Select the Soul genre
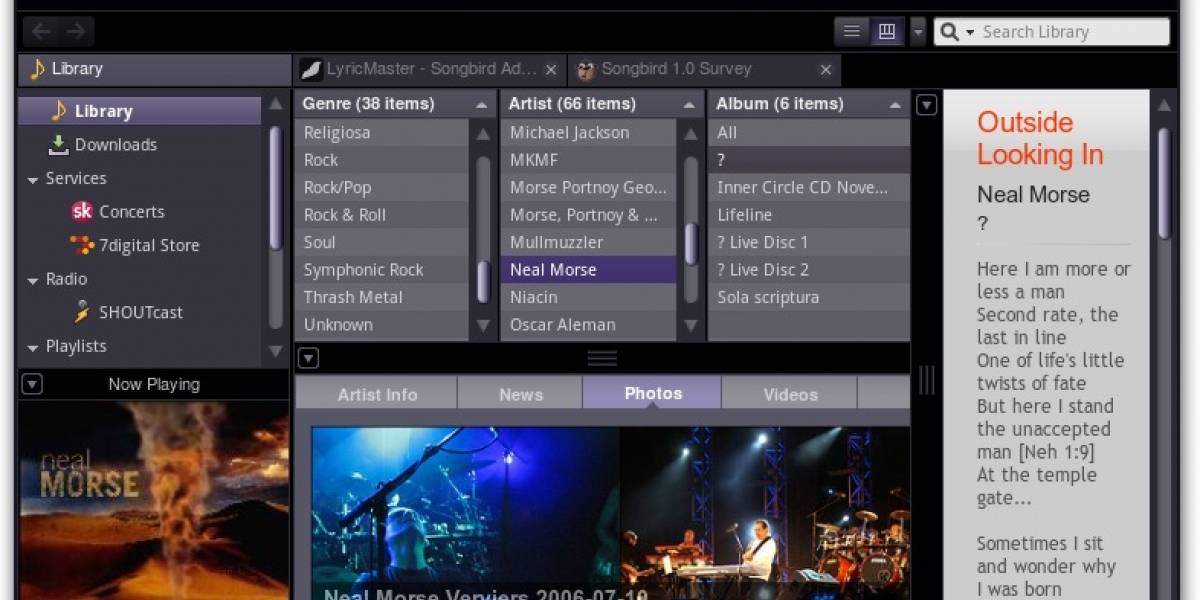Screen dimensions: 1200x600 click(x=381, y=242)
